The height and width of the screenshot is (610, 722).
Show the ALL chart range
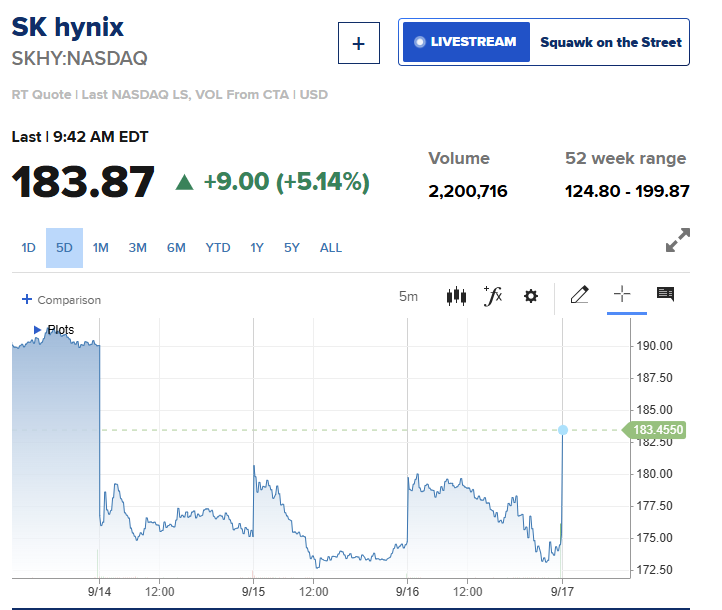(331, 248)
